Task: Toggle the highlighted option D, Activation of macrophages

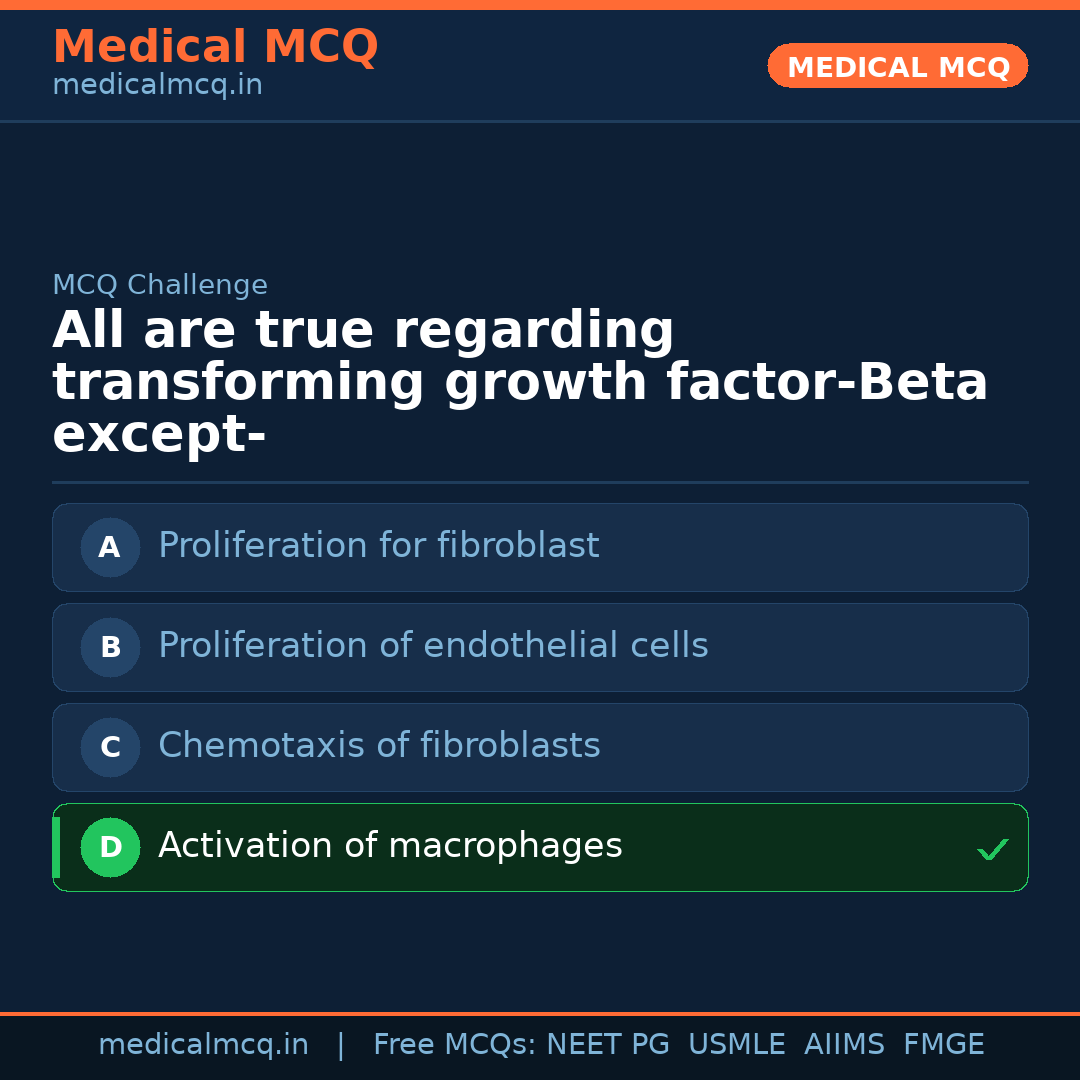Action: click(540, 847)
